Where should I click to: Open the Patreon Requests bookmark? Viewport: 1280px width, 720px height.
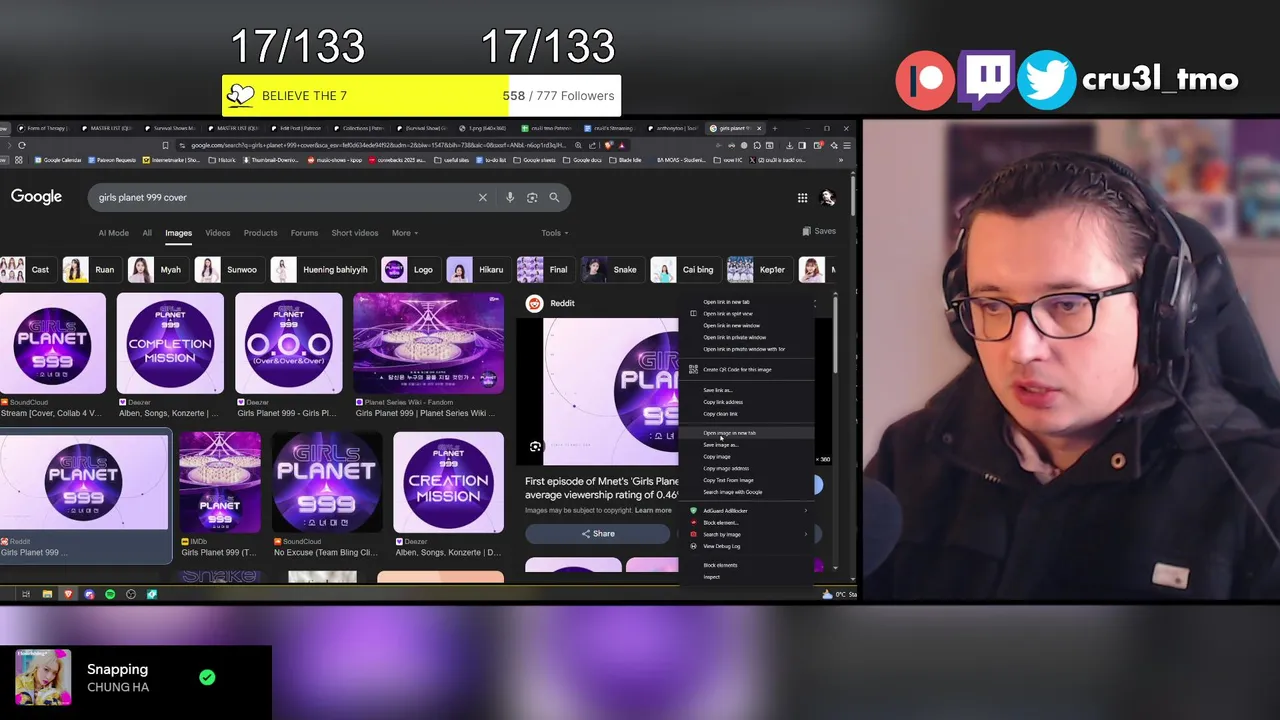[x=111, y=160]
